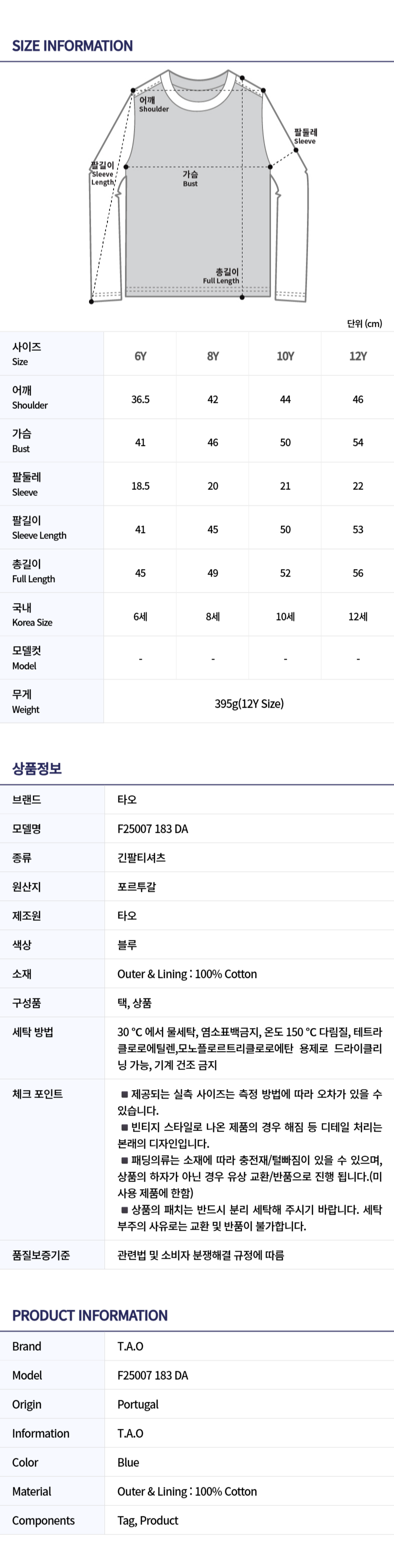Click the 상품정보 section heading
The image size is (394, 1568).
coord(37,768)
